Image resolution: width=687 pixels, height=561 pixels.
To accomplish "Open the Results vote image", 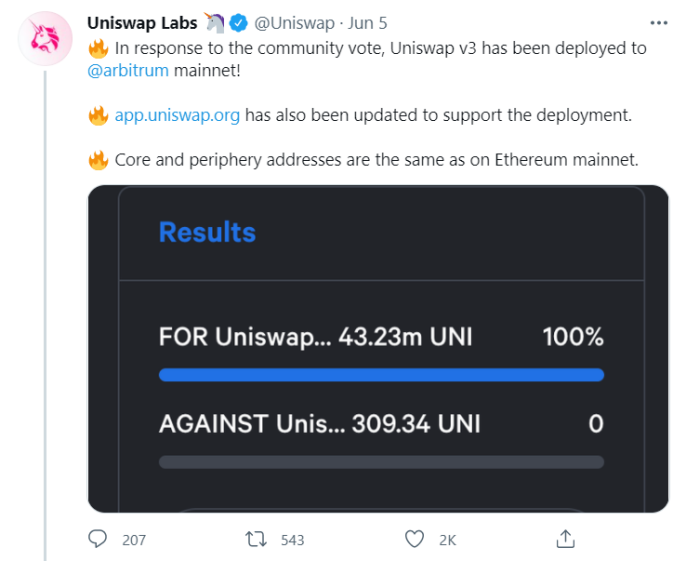I will click(379, 300).
